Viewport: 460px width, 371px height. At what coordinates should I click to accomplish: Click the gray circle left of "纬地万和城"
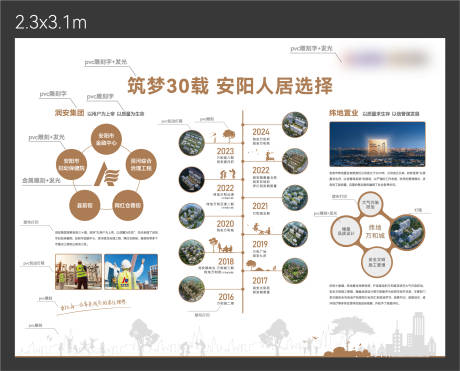346,231
